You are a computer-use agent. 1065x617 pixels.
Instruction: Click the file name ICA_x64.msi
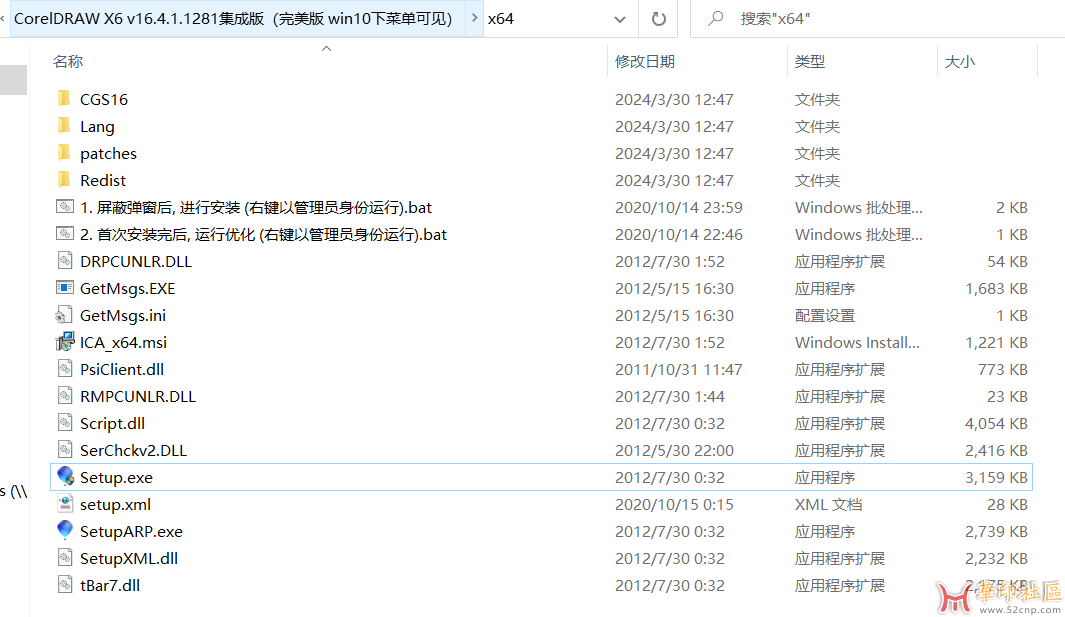[x=123, y=342]
